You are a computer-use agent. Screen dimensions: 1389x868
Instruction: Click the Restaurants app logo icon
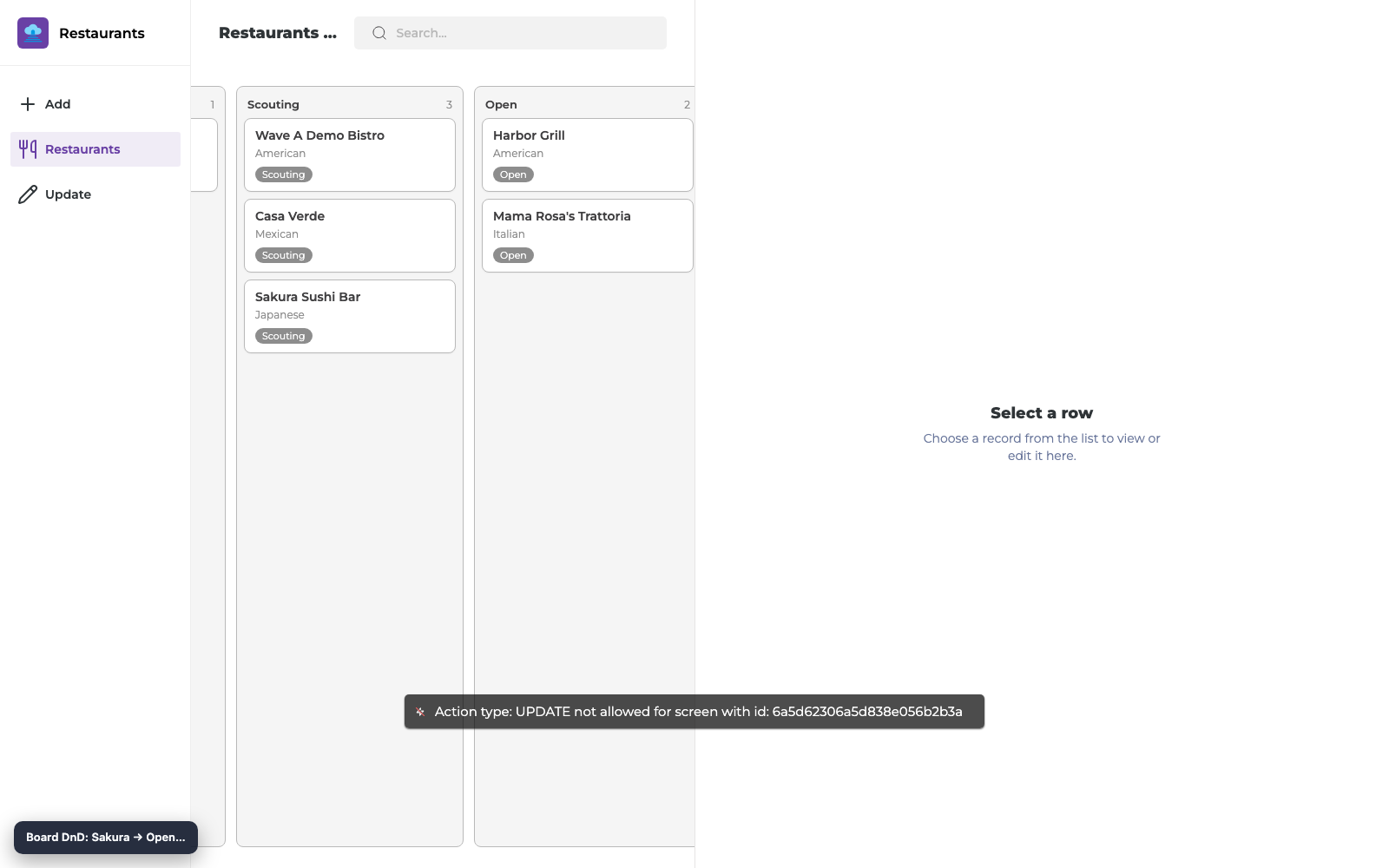[x=33, y=33]
